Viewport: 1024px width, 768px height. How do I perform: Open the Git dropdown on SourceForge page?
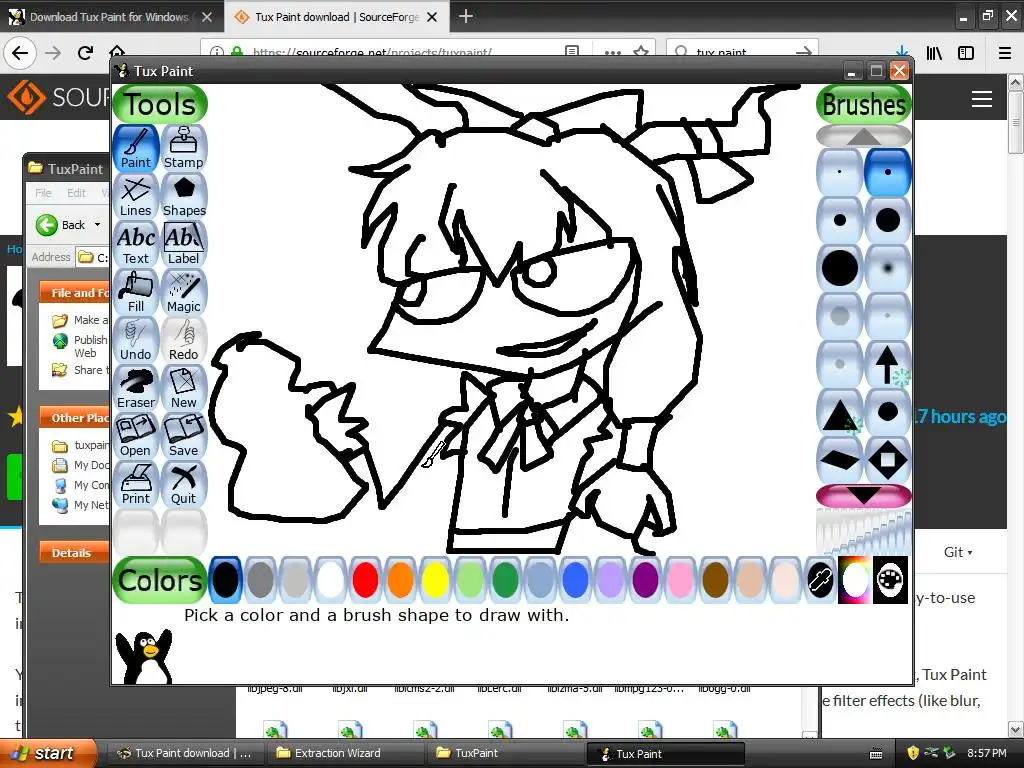pos(957,552)
